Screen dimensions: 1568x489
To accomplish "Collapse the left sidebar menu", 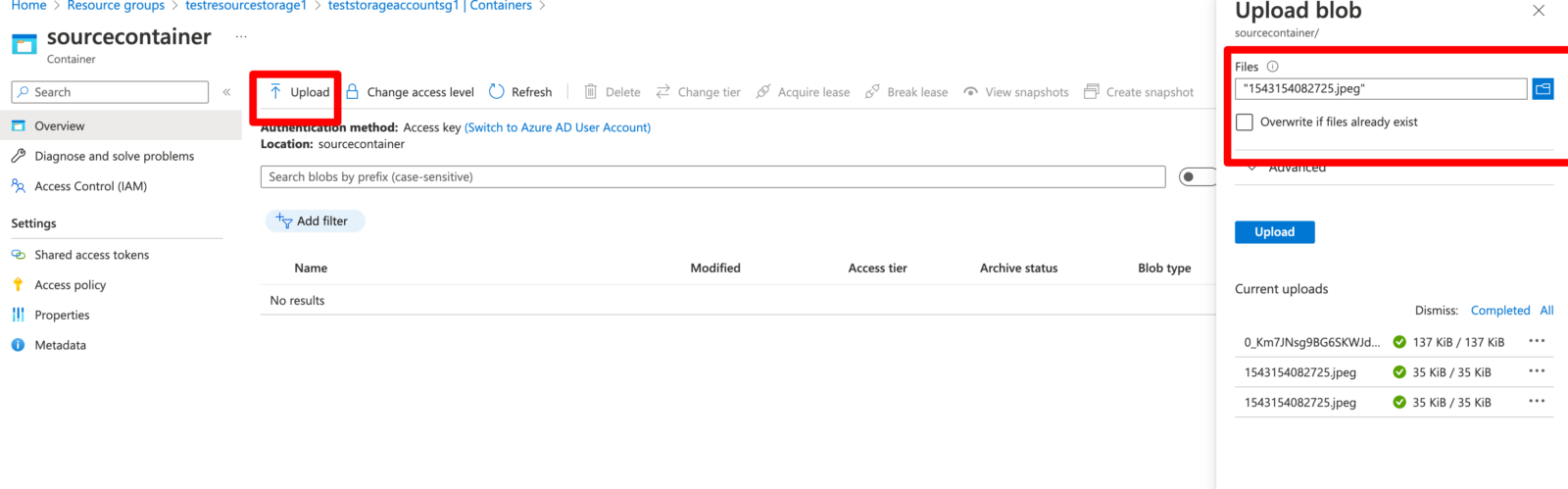I will coord(226,92).
